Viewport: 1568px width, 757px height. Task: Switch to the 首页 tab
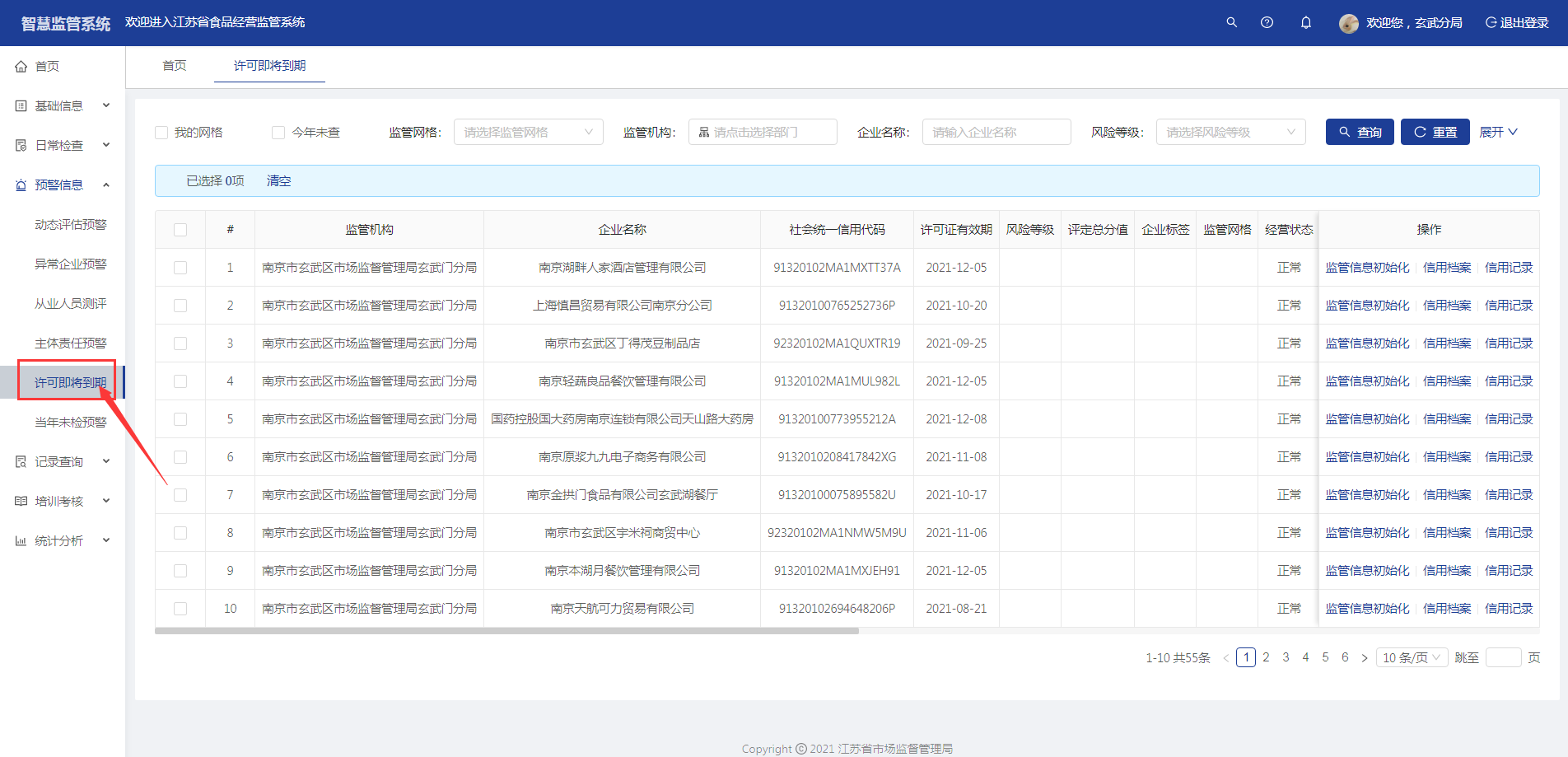(174, 66)
